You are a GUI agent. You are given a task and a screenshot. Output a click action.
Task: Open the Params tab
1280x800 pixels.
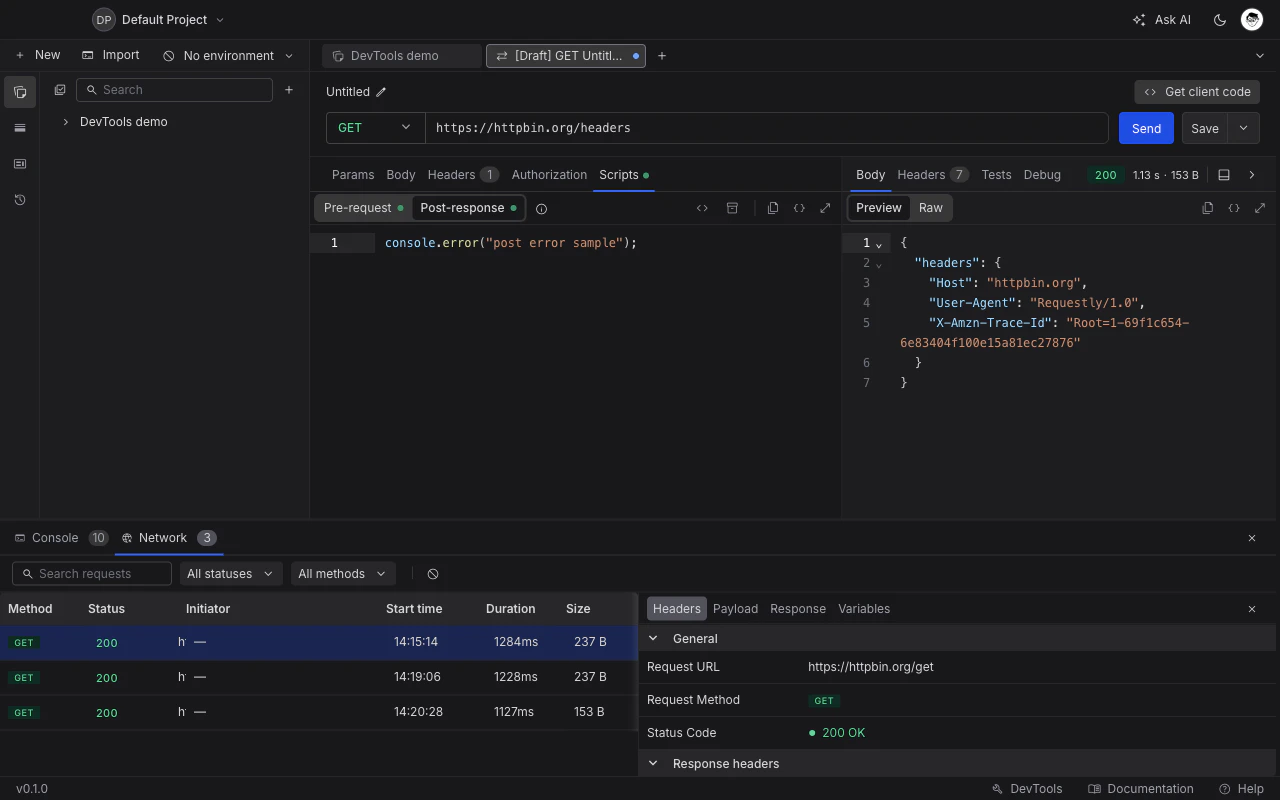pos(353,174)
